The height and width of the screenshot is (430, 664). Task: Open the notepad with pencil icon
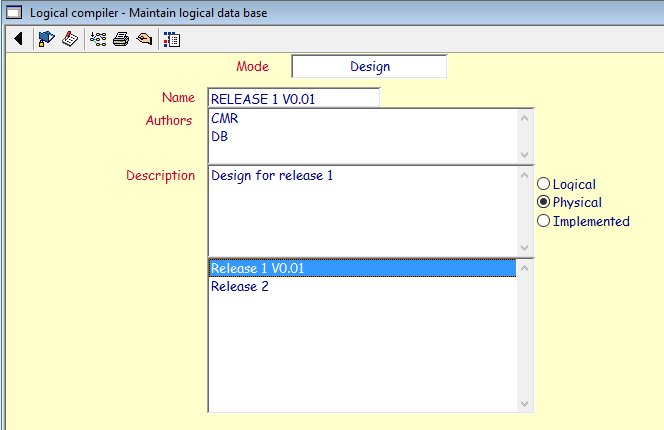point(70,40)
